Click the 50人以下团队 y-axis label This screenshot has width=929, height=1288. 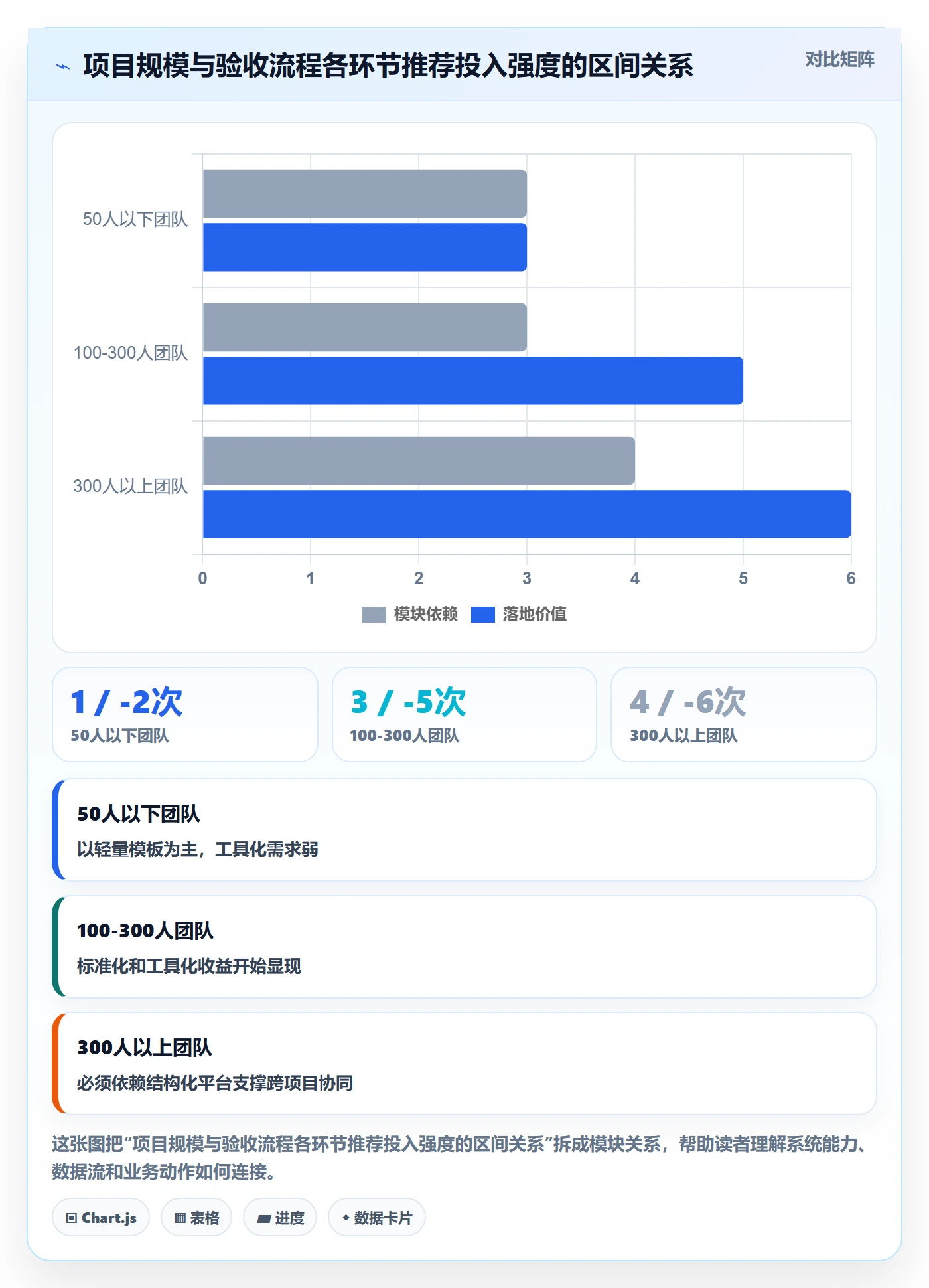[135, 220]
